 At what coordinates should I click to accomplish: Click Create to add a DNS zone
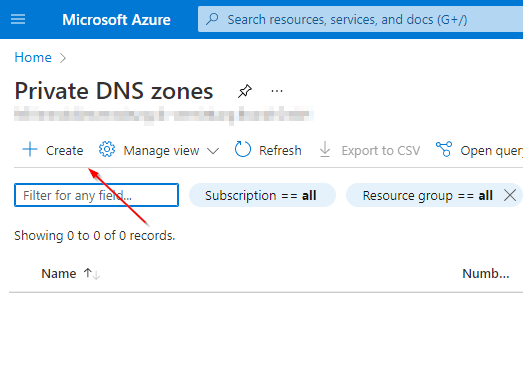(x=53, y=150)
